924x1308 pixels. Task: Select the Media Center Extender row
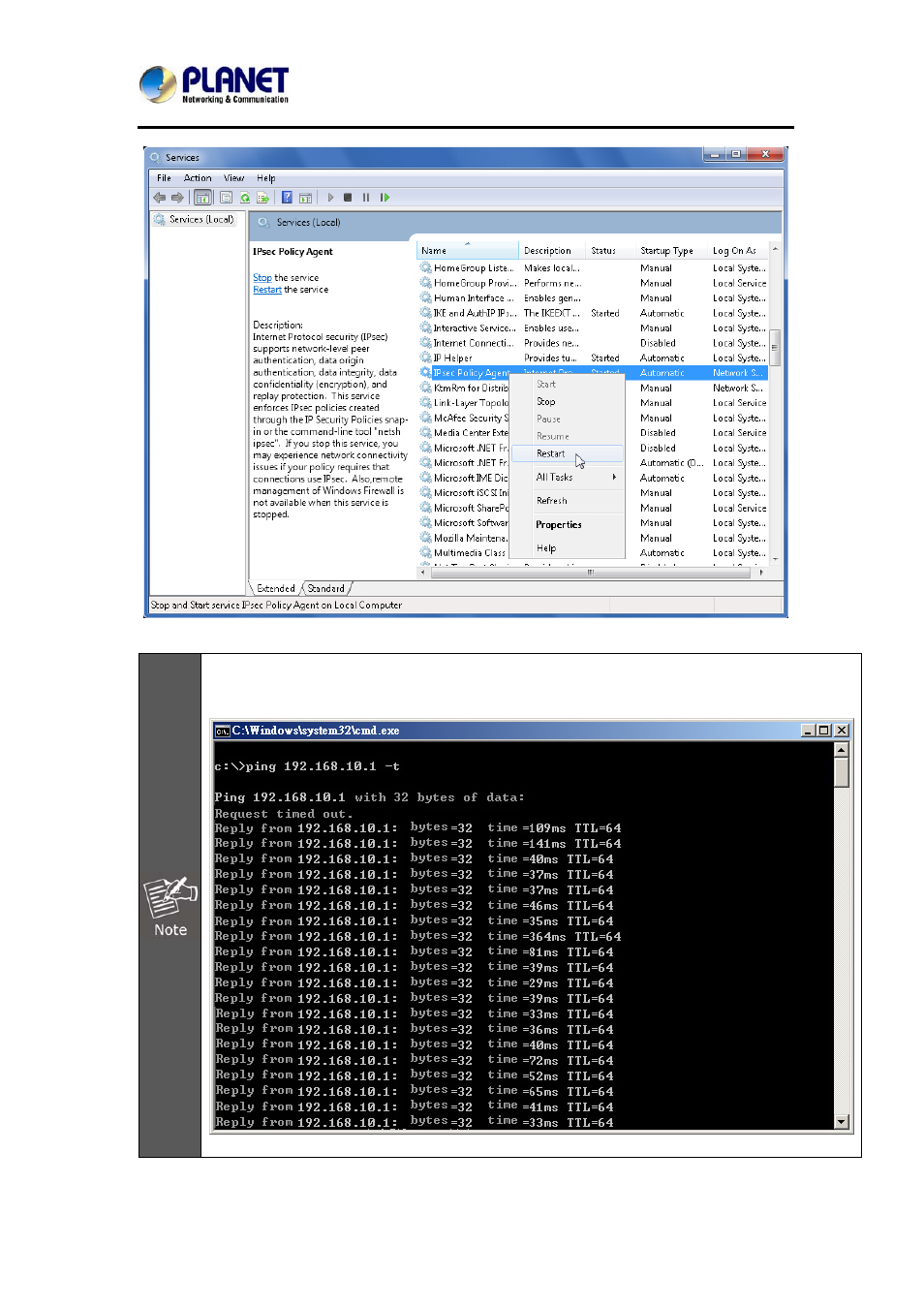(x=593, y=433)
